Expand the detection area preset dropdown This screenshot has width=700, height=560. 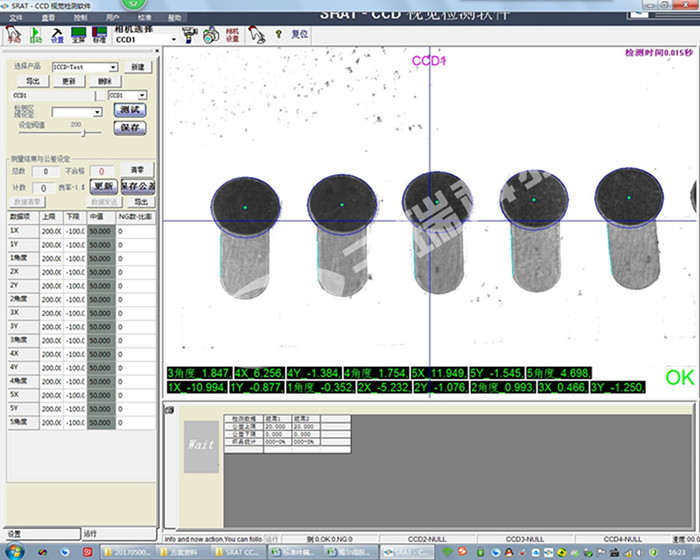coord(97,112)
